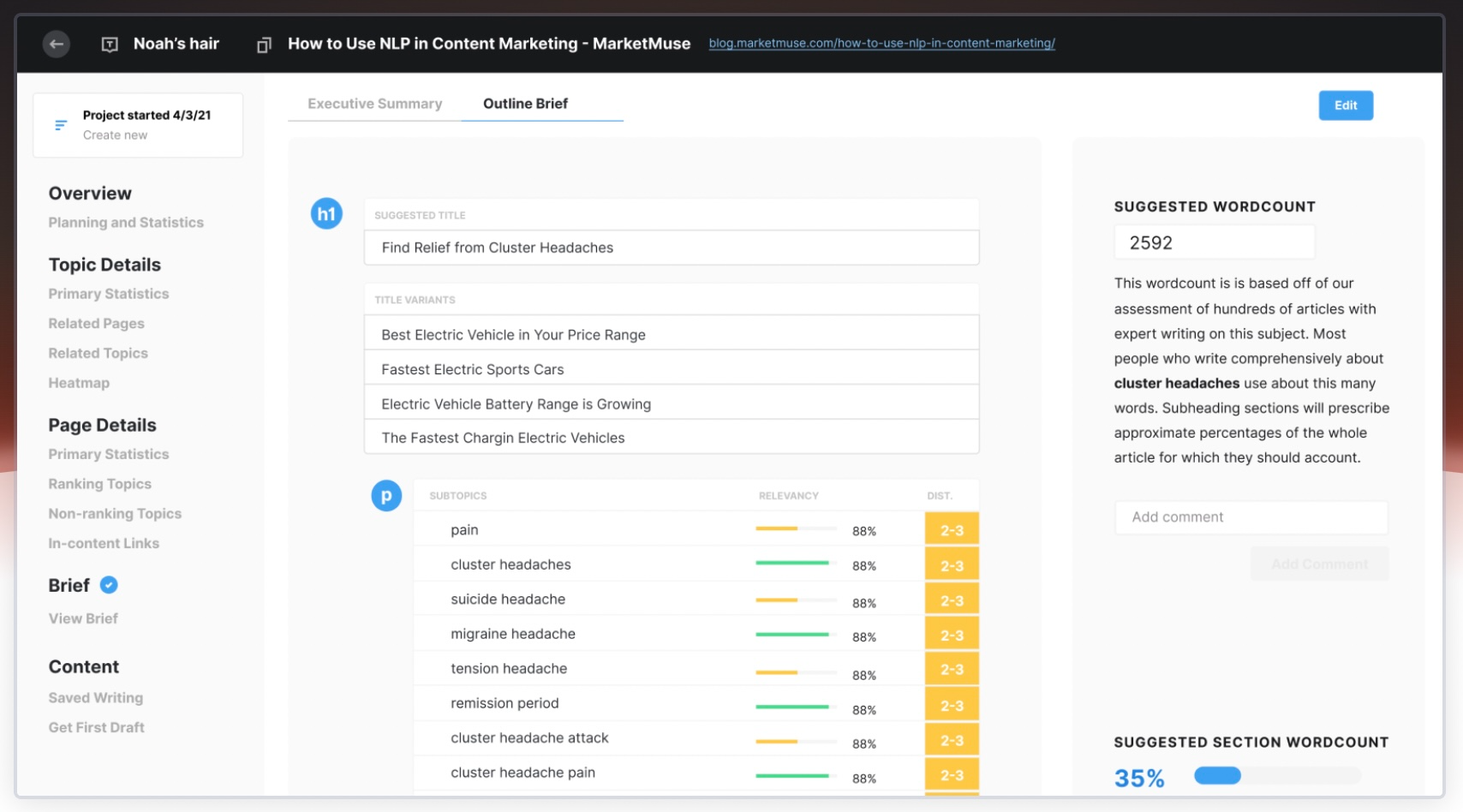Click the filter lines icon in Project started card
The width and height of the screenshot is (1463, 812).
pos(61,125)
